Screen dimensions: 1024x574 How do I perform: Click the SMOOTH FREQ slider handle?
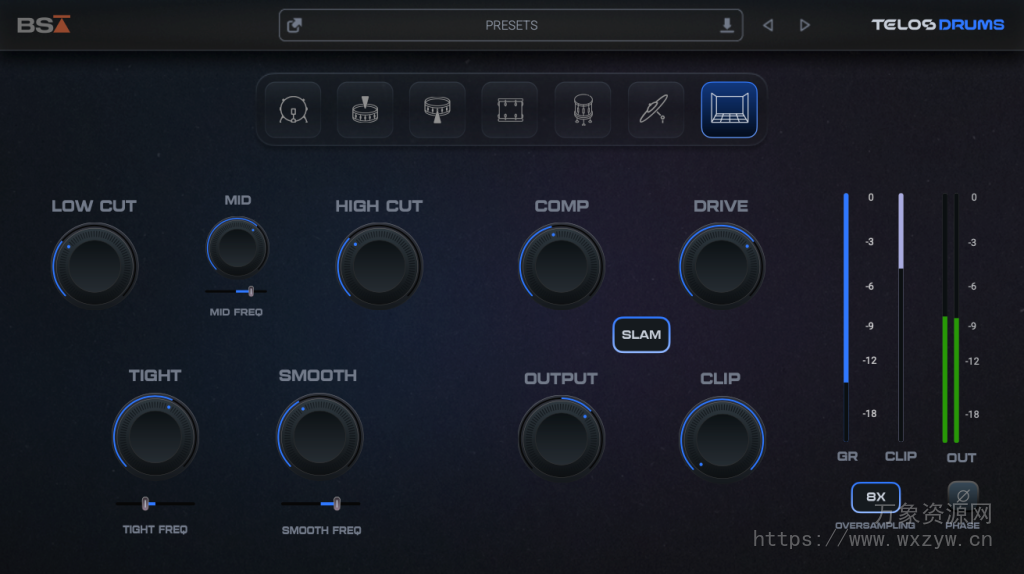point(336,503)
